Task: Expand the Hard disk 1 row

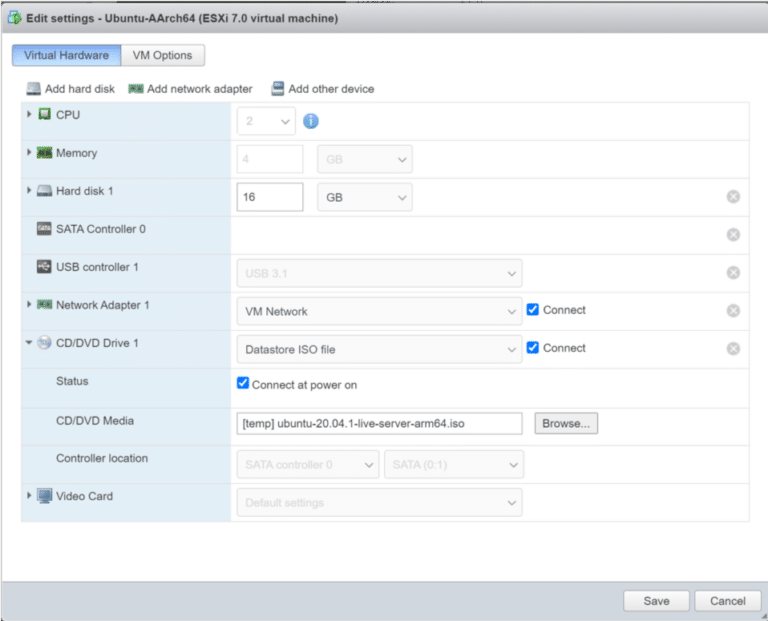Action: pos(29,191)
